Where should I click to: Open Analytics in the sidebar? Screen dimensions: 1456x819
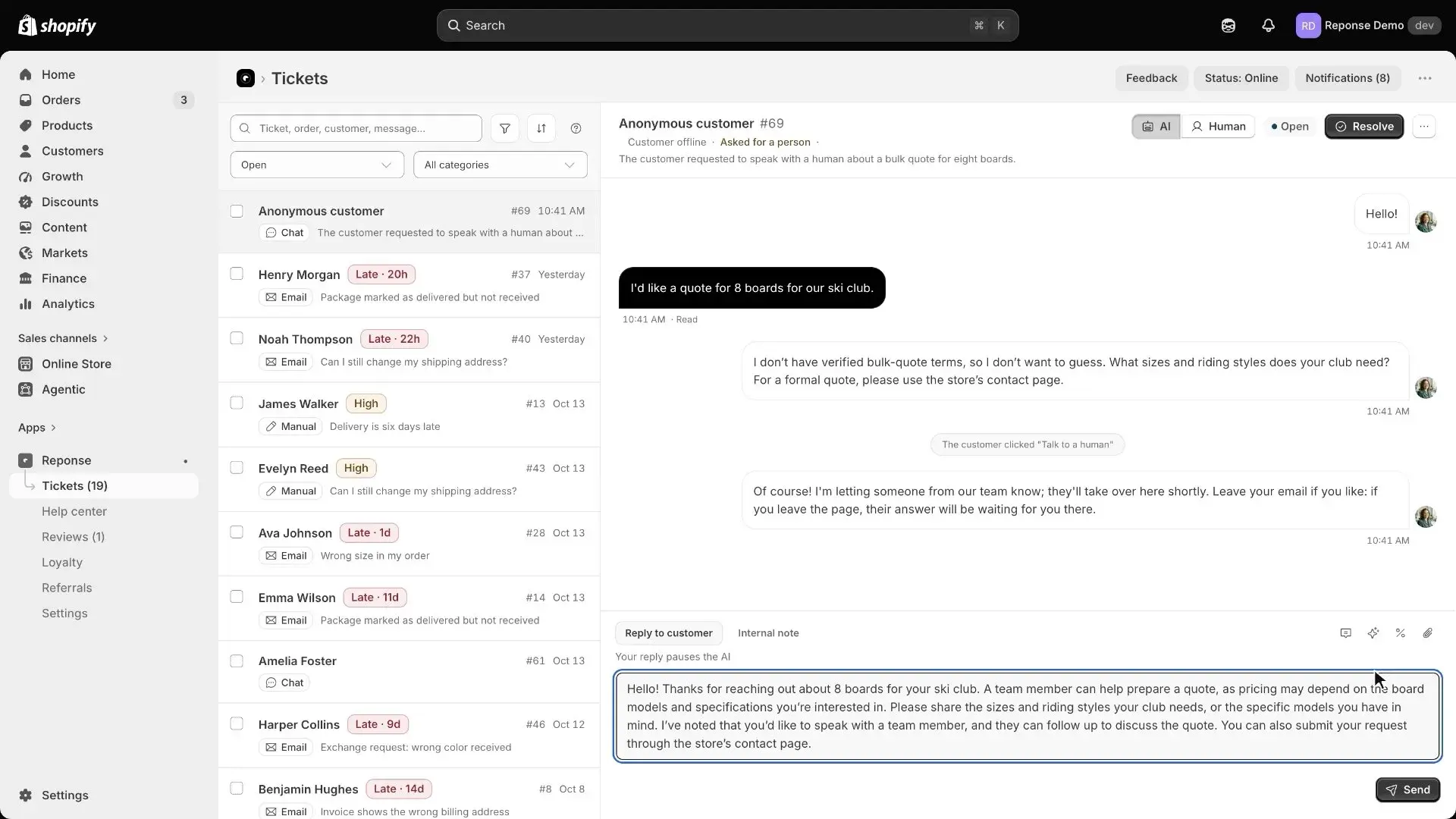pos(68,304)
